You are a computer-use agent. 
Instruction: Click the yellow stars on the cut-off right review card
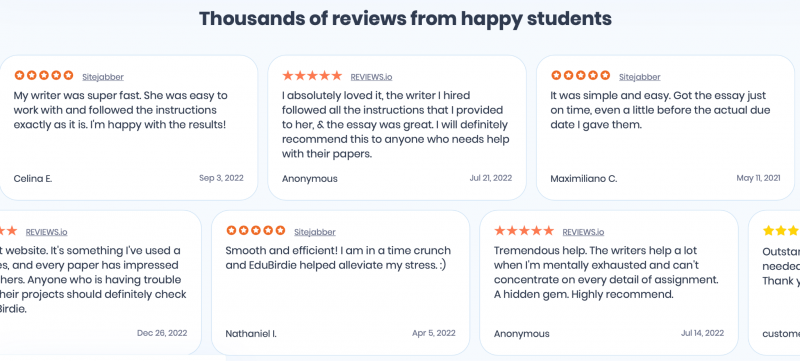[x=781, y=230]
